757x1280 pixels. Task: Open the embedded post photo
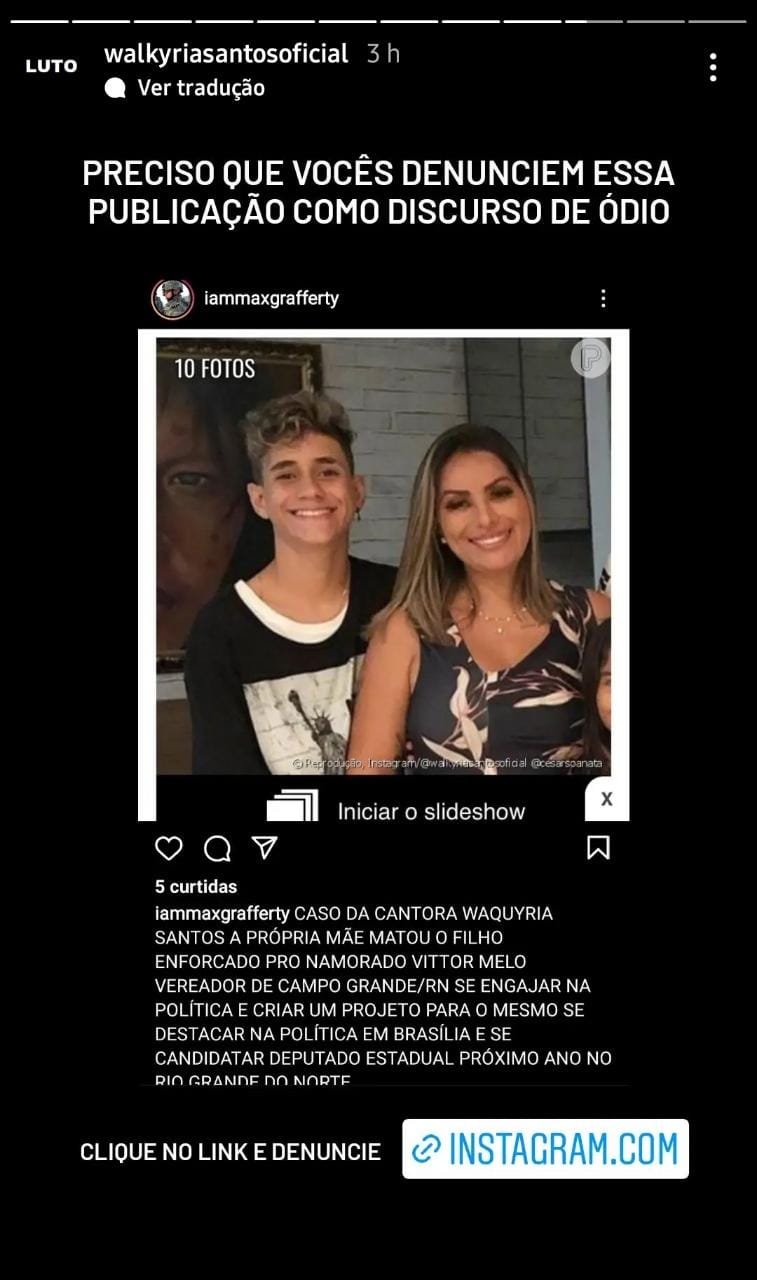point(383,556)
